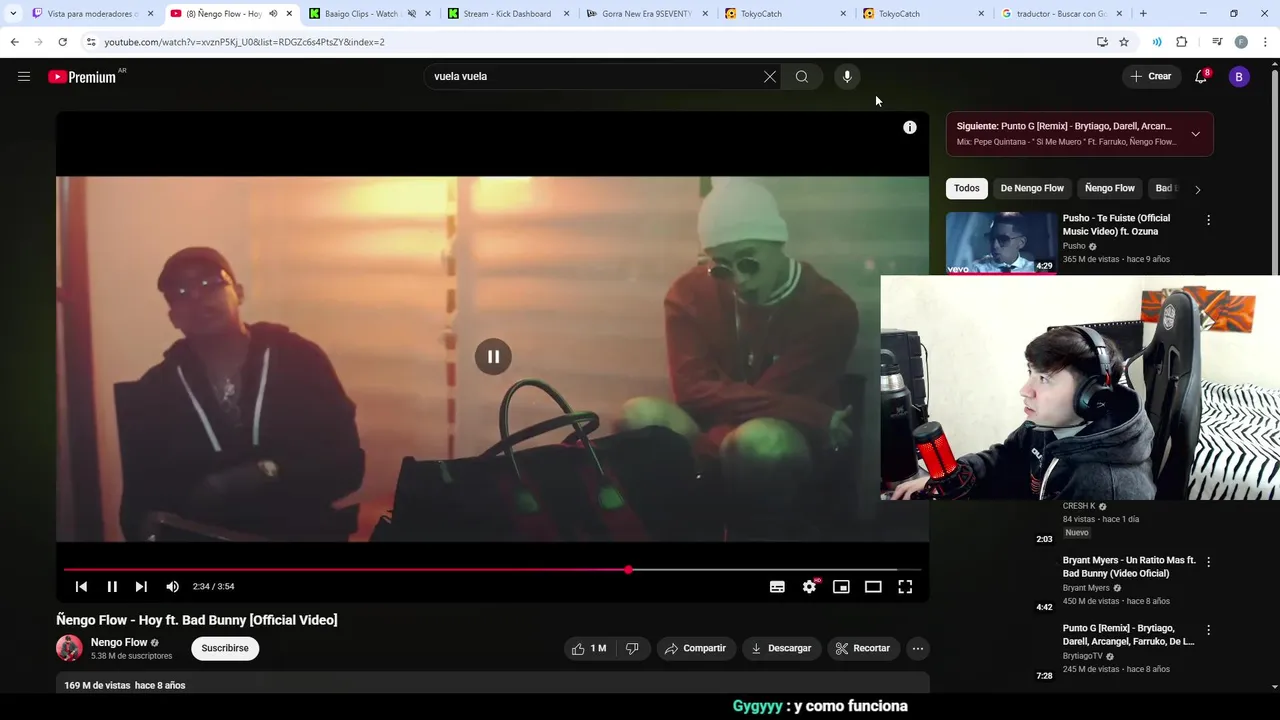Toggle theater mode view
Viewport: 1280px width, 720px height.
pyautogui.click(x=873, y=587)
